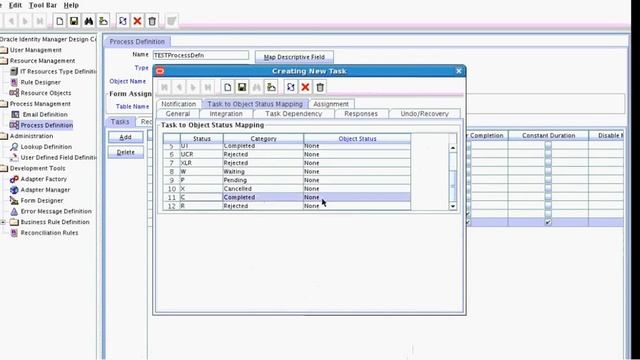This screenshot has height=360, width=640.
Task: Open Form Designer in the tree
Action: pos(37,201)
